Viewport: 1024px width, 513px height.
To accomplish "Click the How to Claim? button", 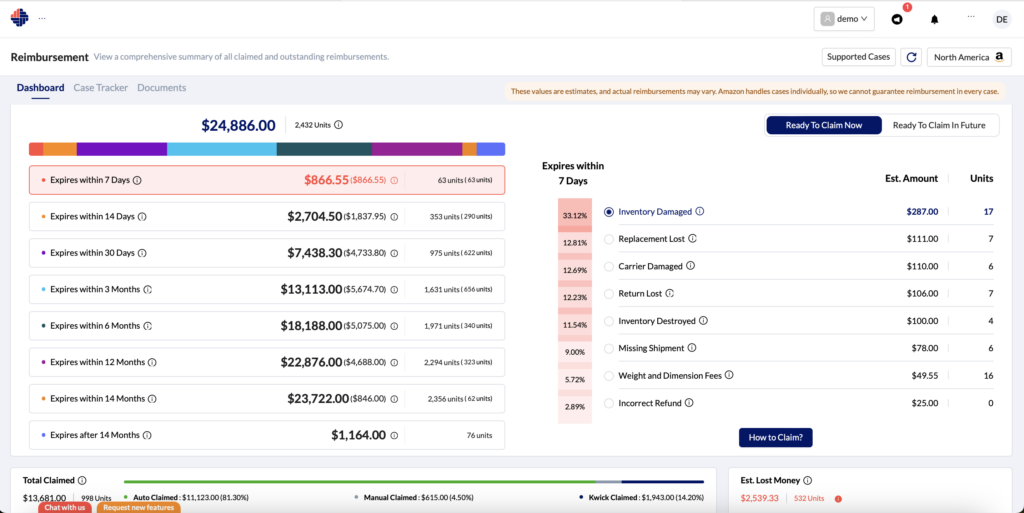I will [775, 437].
